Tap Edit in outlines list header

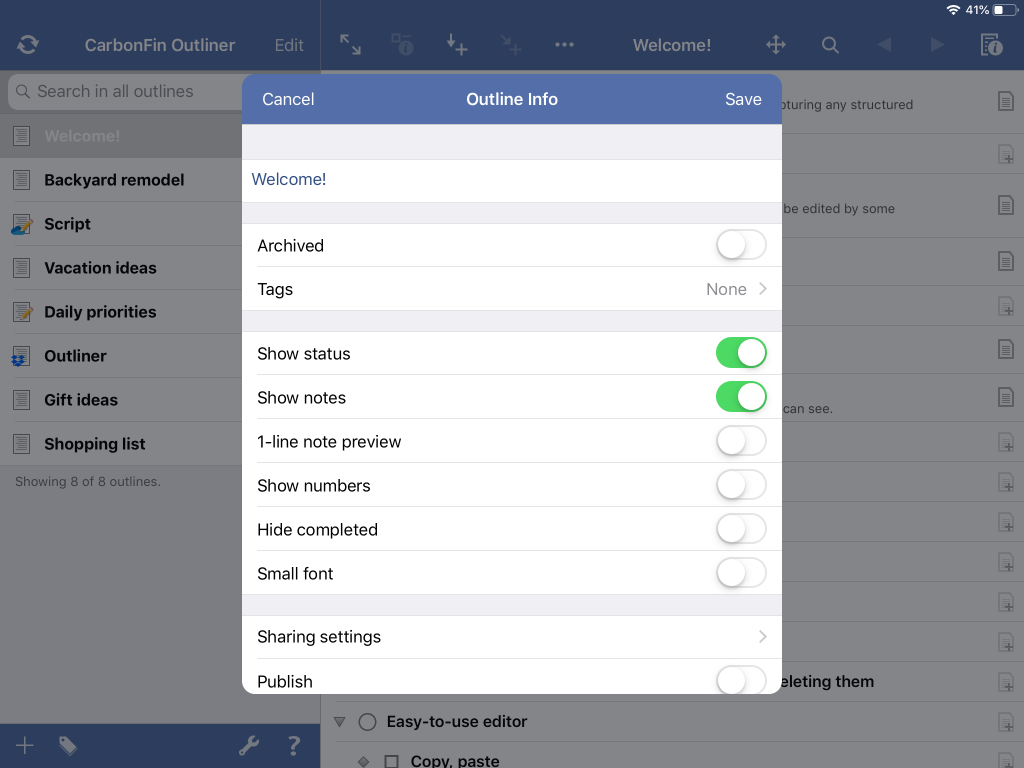click(289, 45)
